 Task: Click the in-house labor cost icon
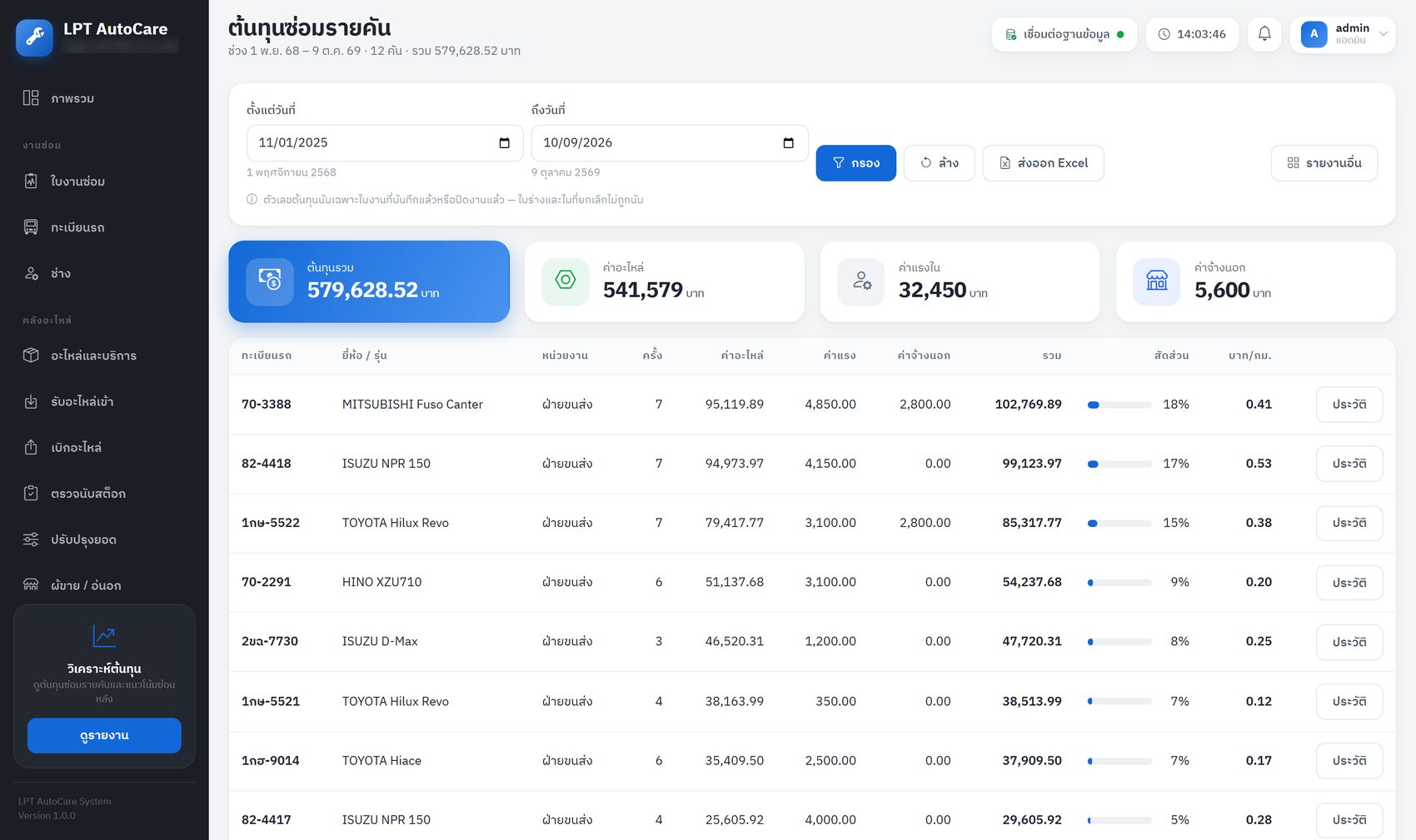(x=861, y=281)
